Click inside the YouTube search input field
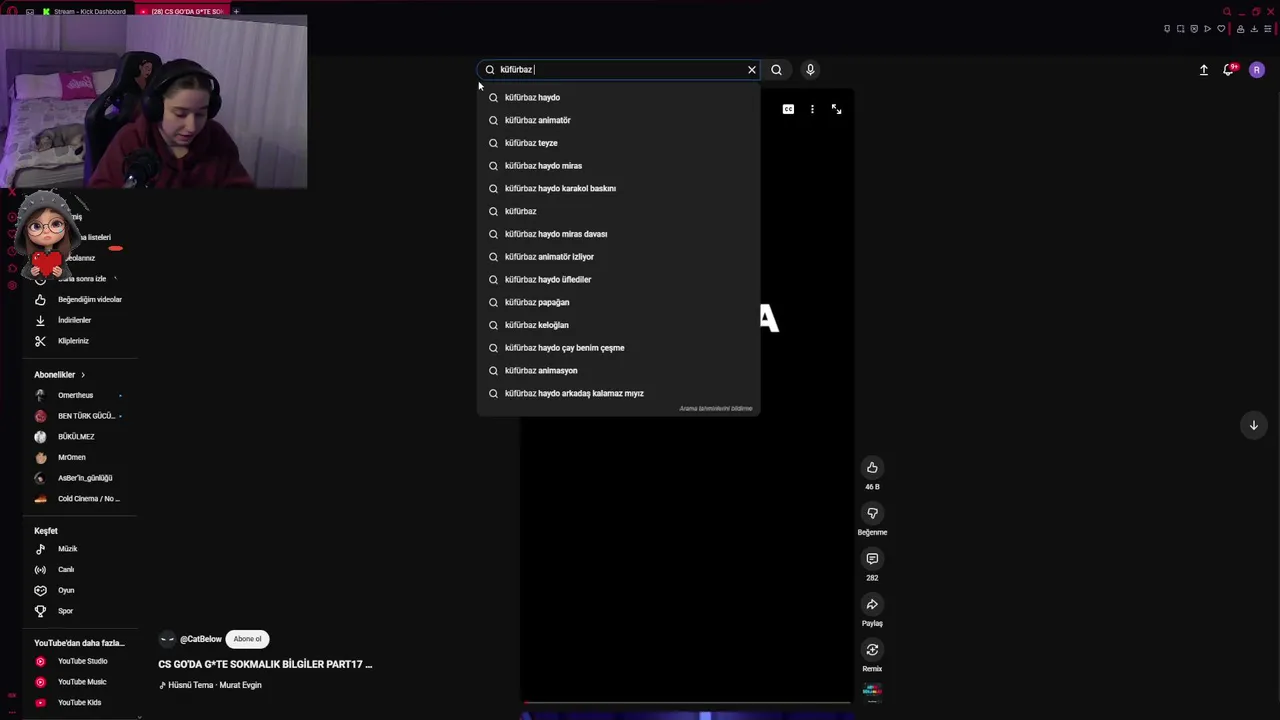 click(620, 70)
